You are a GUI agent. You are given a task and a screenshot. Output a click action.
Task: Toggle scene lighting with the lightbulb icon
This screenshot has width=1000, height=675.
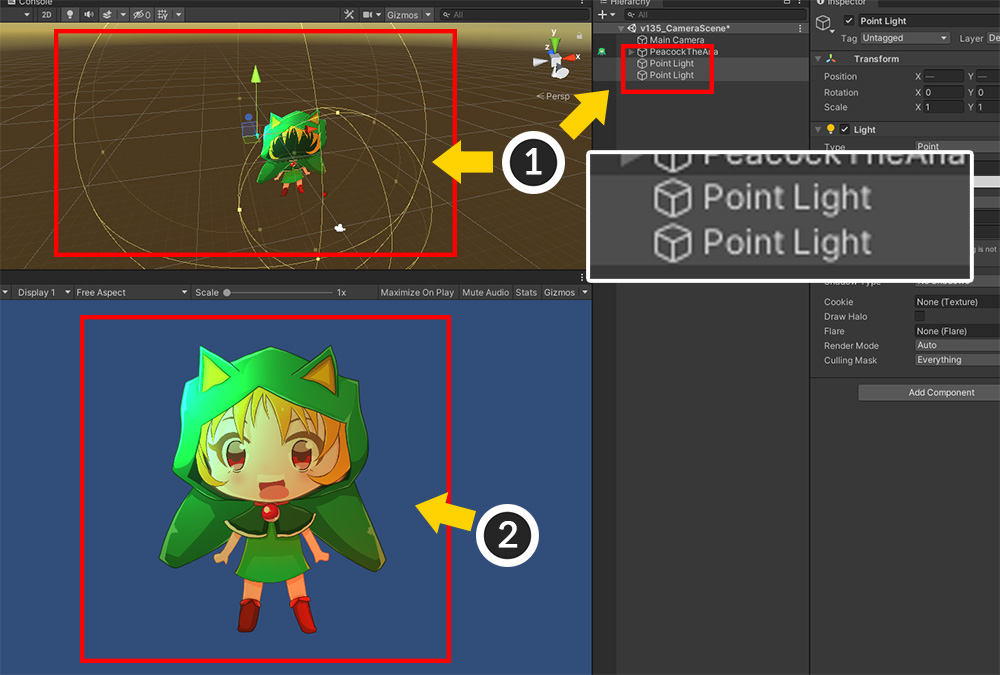[70, 14]
